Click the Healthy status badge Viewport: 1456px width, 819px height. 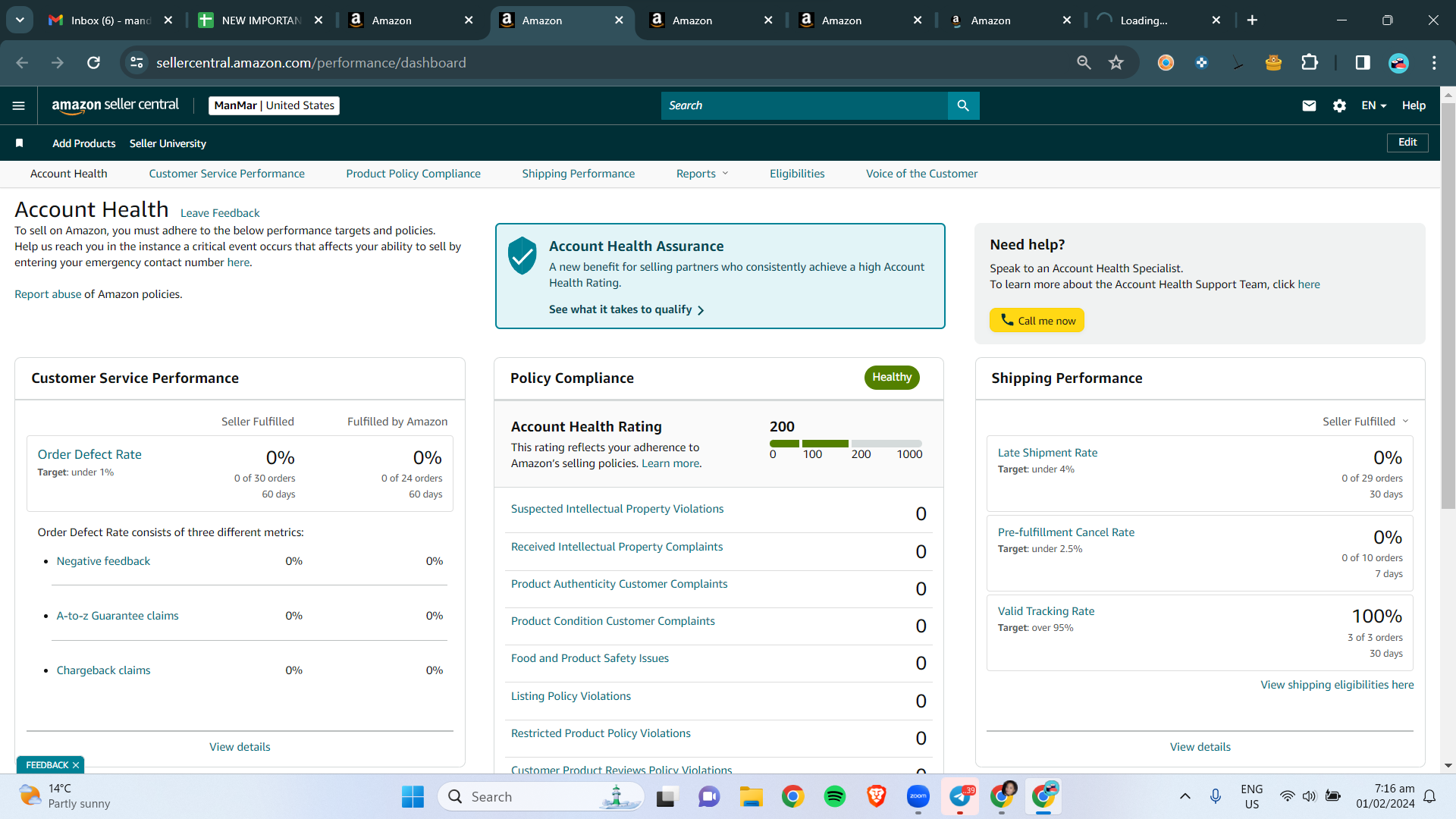point(892,377)
